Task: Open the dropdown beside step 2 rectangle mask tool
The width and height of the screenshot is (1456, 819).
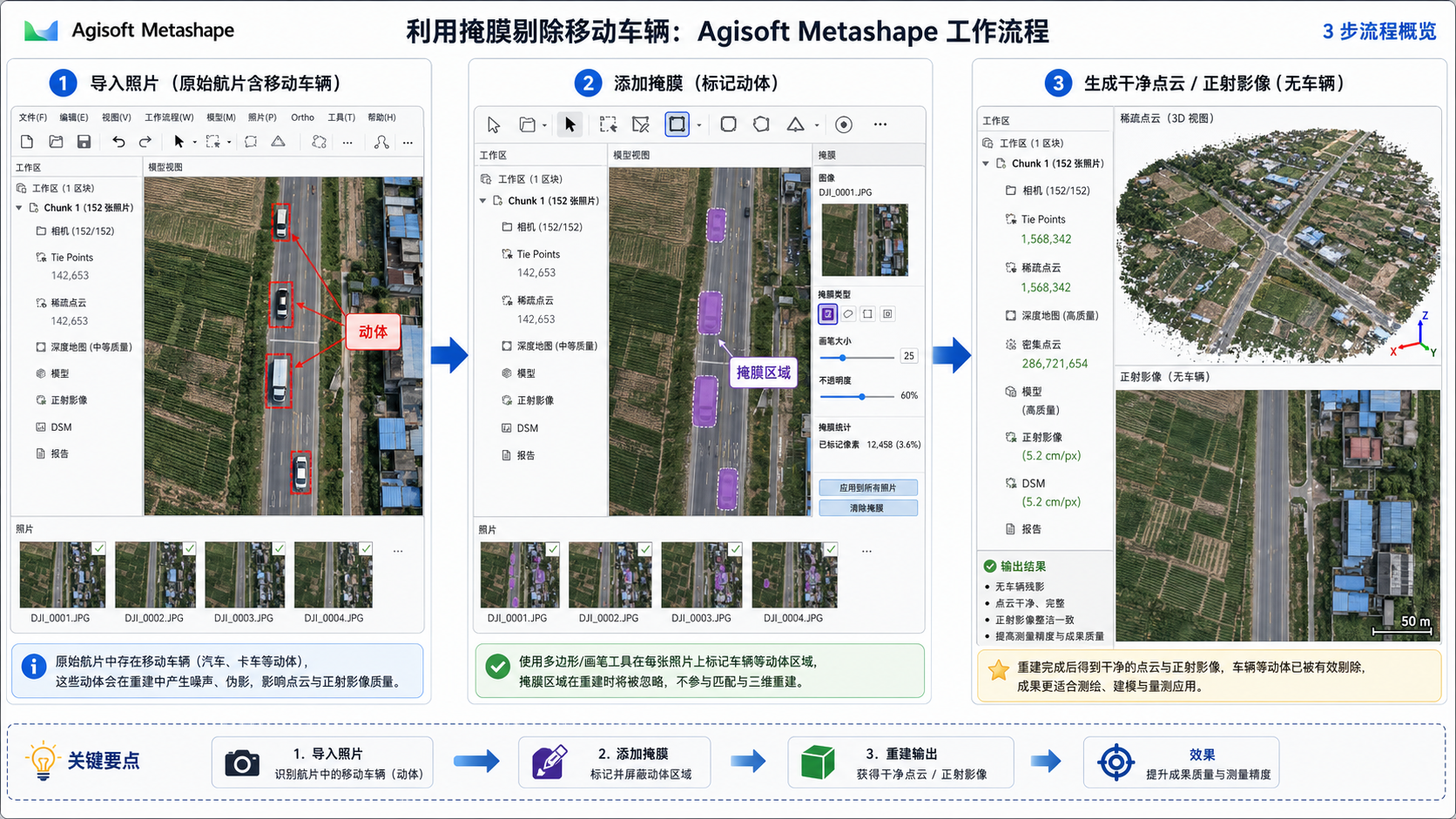Action: 698,126
